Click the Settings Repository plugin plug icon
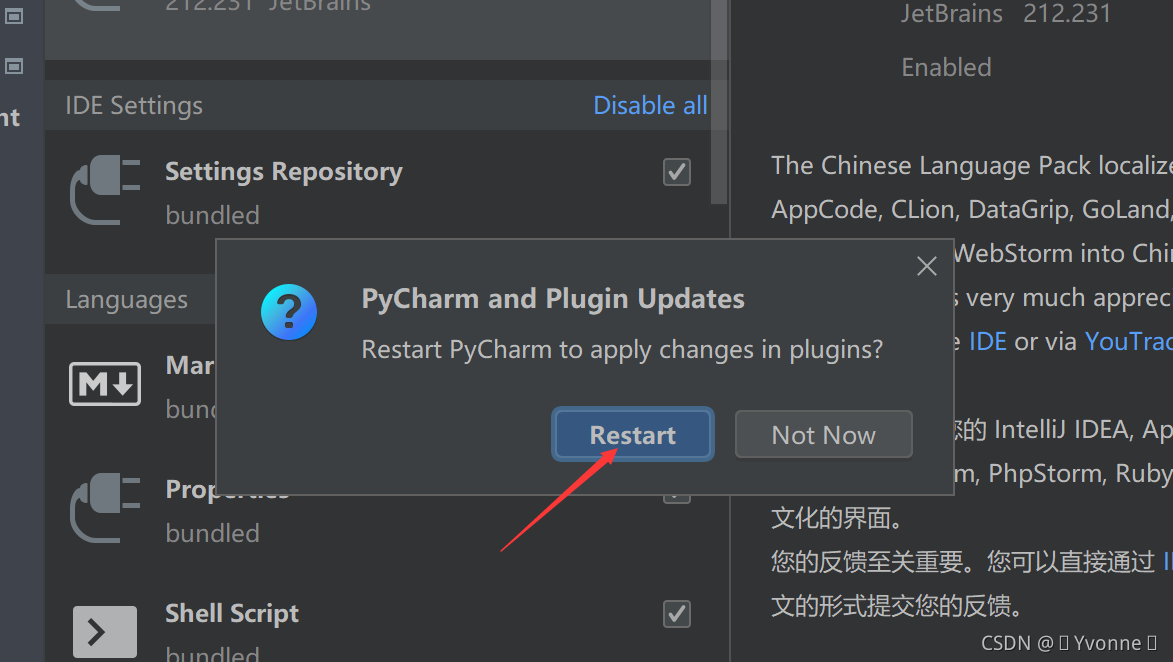This screenshot has height=662, width=1173. [105, 190]
